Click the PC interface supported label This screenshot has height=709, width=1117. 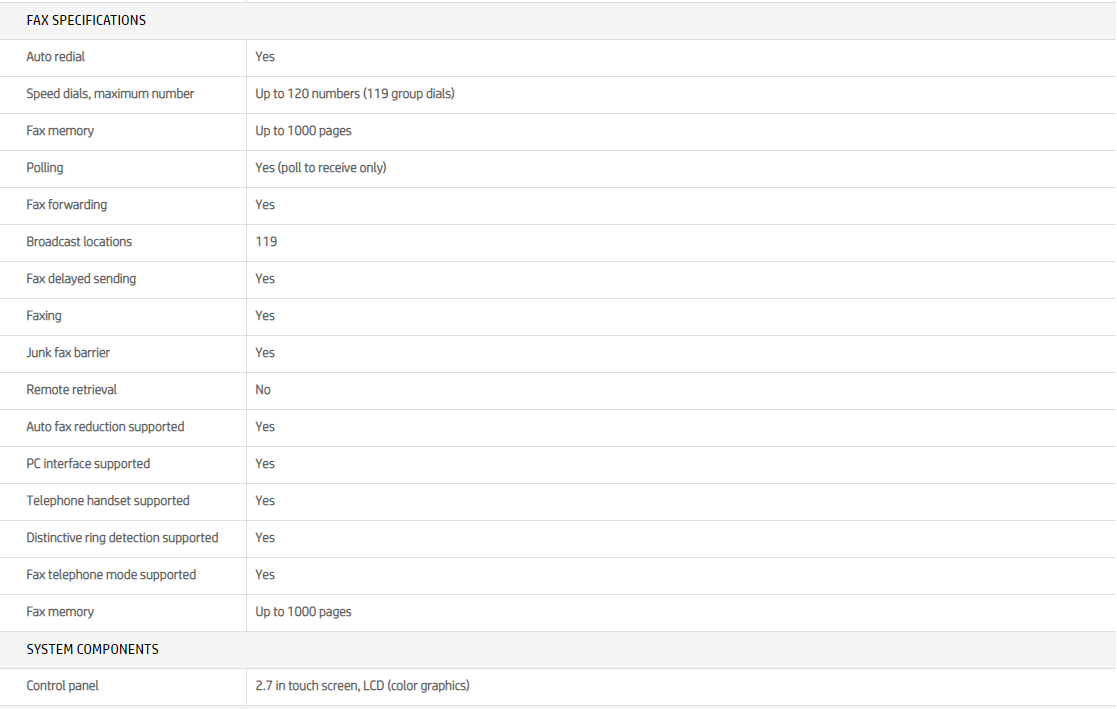pos(88,464)
